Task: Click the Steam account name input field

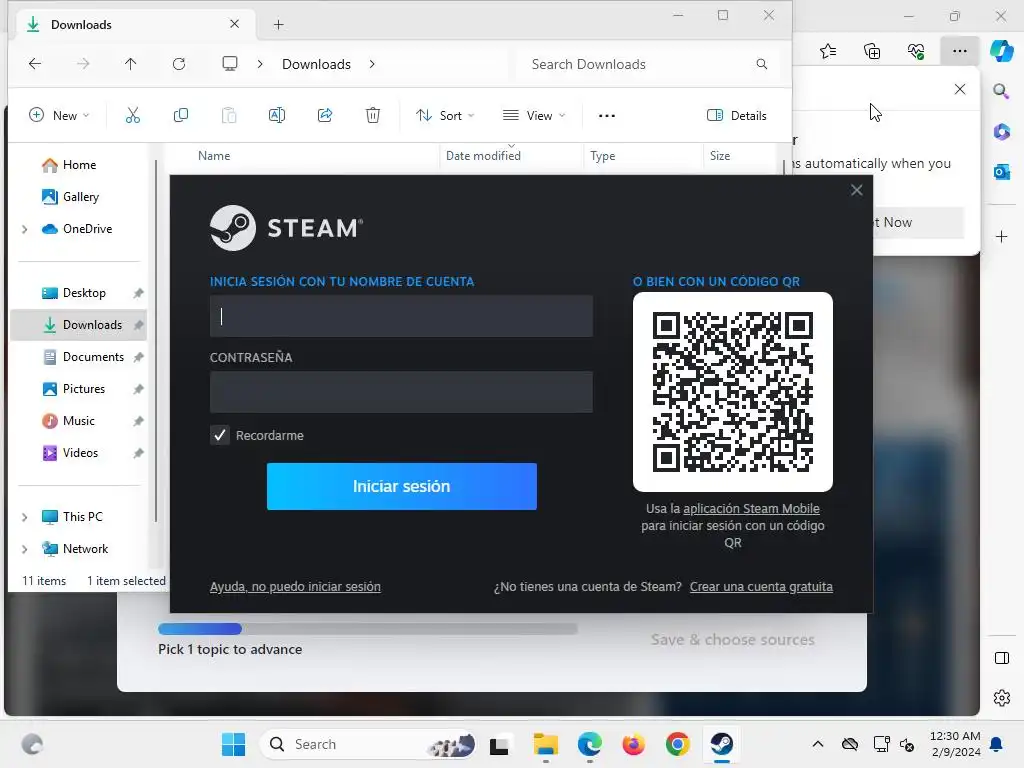Action: [x=401, y=316]
